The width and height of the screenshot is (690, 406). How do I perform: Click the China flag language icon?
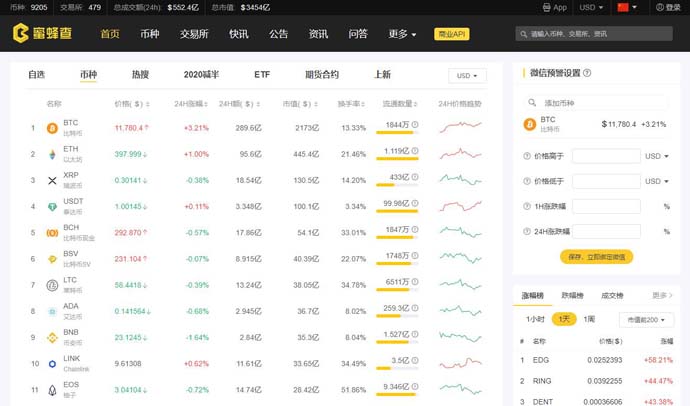point(624,7)
